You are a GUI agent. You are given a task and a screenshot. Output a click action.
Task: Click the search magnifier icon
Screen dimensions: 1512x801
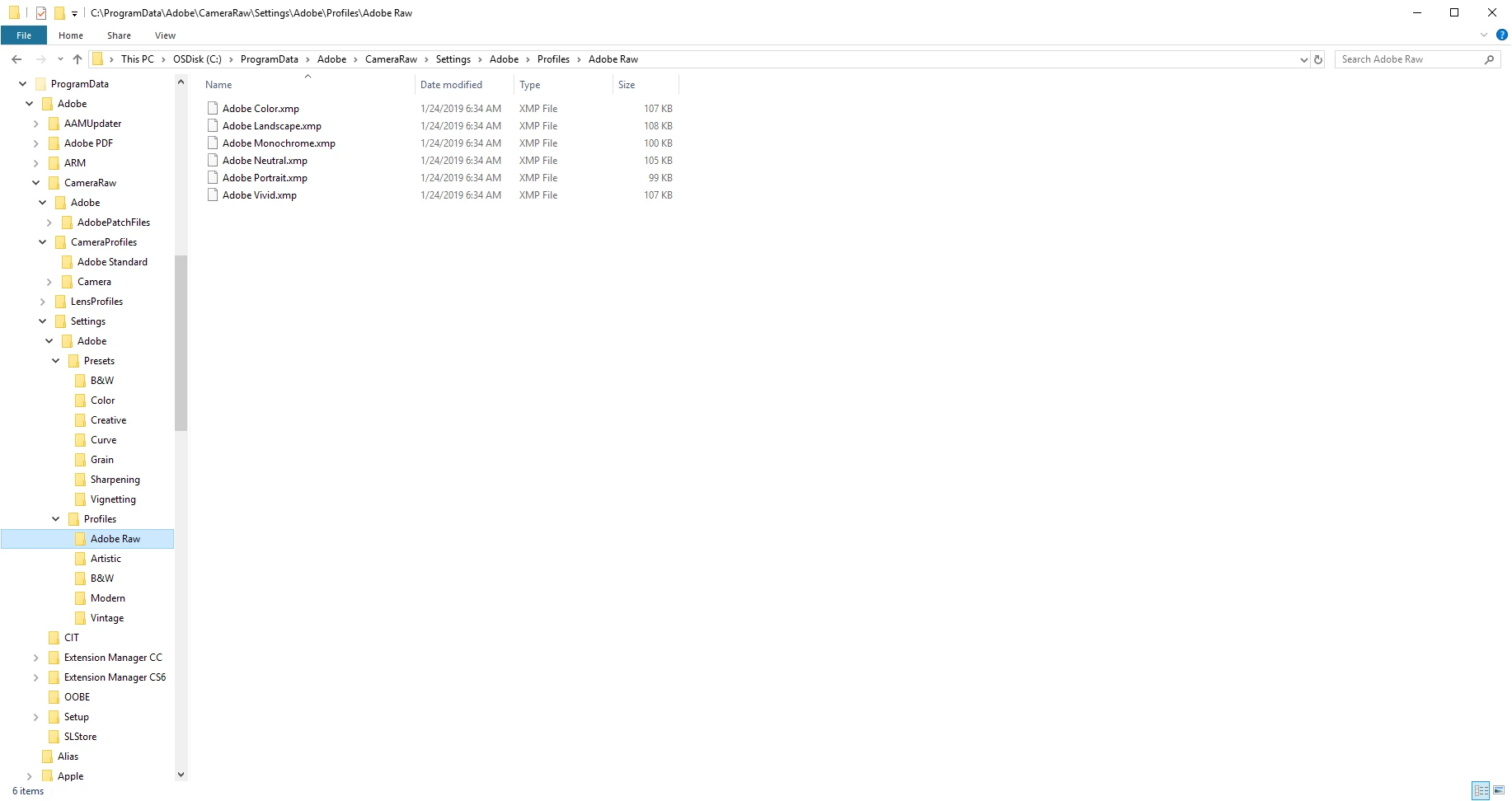pyautogui.click(x=1489, y=59)
